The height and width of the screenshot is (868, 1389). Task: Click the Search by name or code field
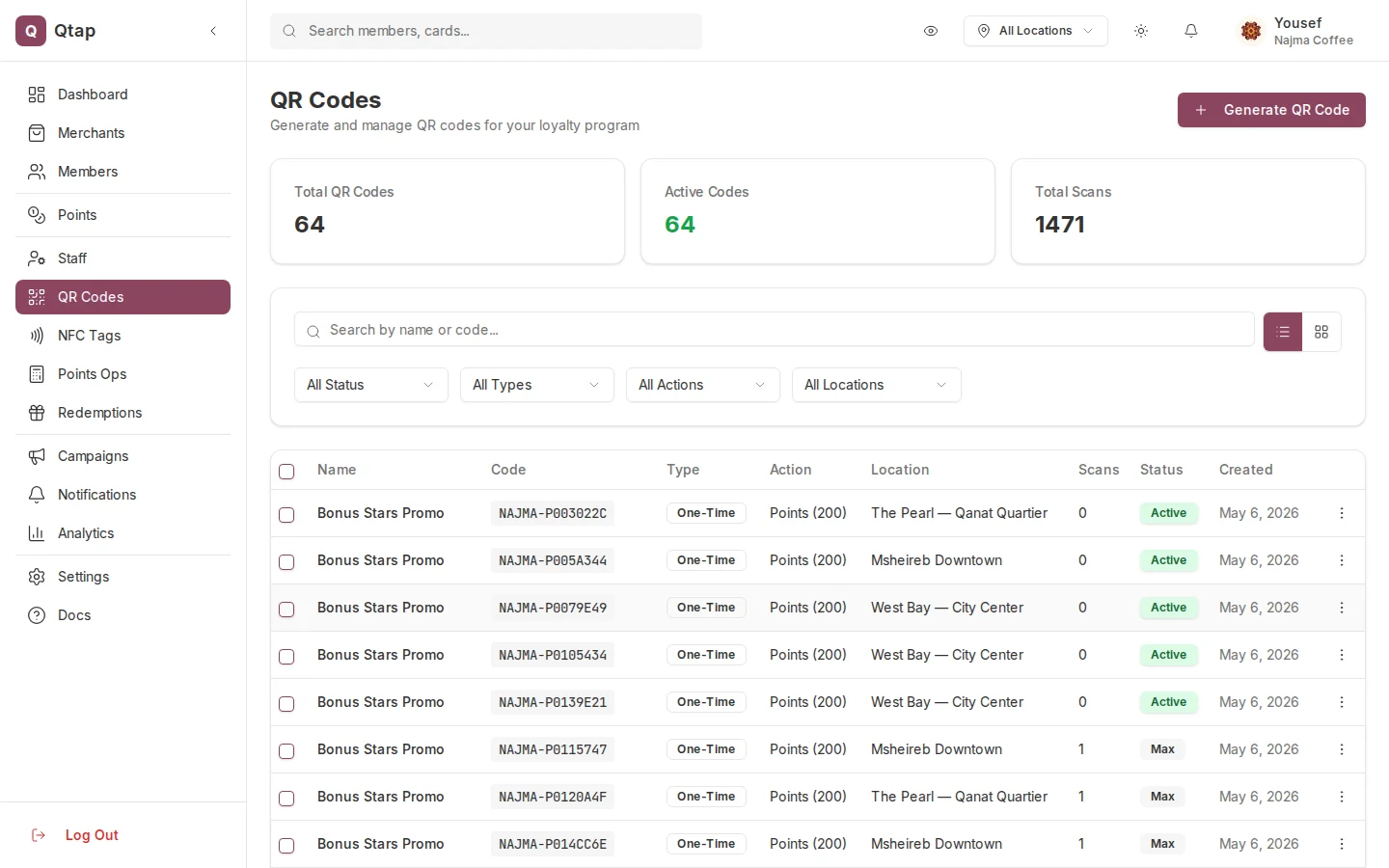(775, 330)
